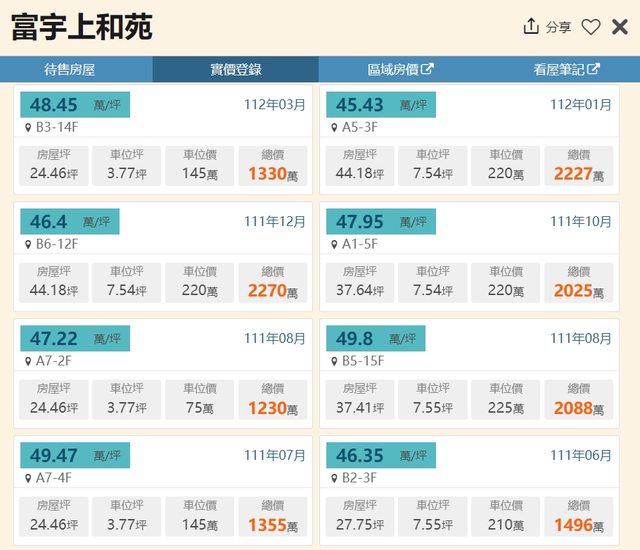Click total price 2270萬 in B6-12F

pyautogui.click(x=273, y=291)
